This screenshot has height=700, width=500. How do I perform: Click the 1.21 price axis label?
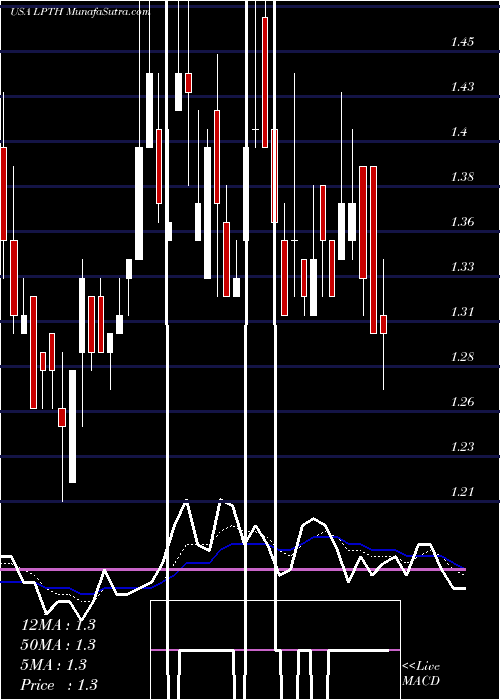[x=462, y=492]
